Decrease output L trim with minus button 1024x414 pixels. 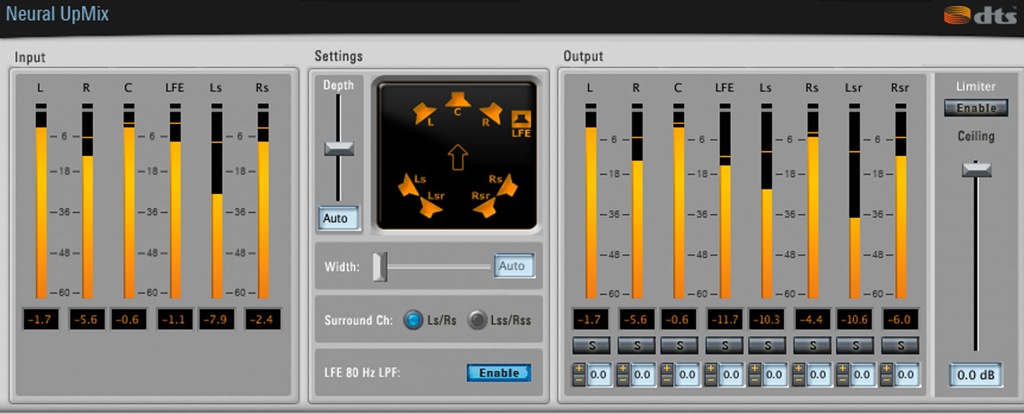tap(579, 380)
